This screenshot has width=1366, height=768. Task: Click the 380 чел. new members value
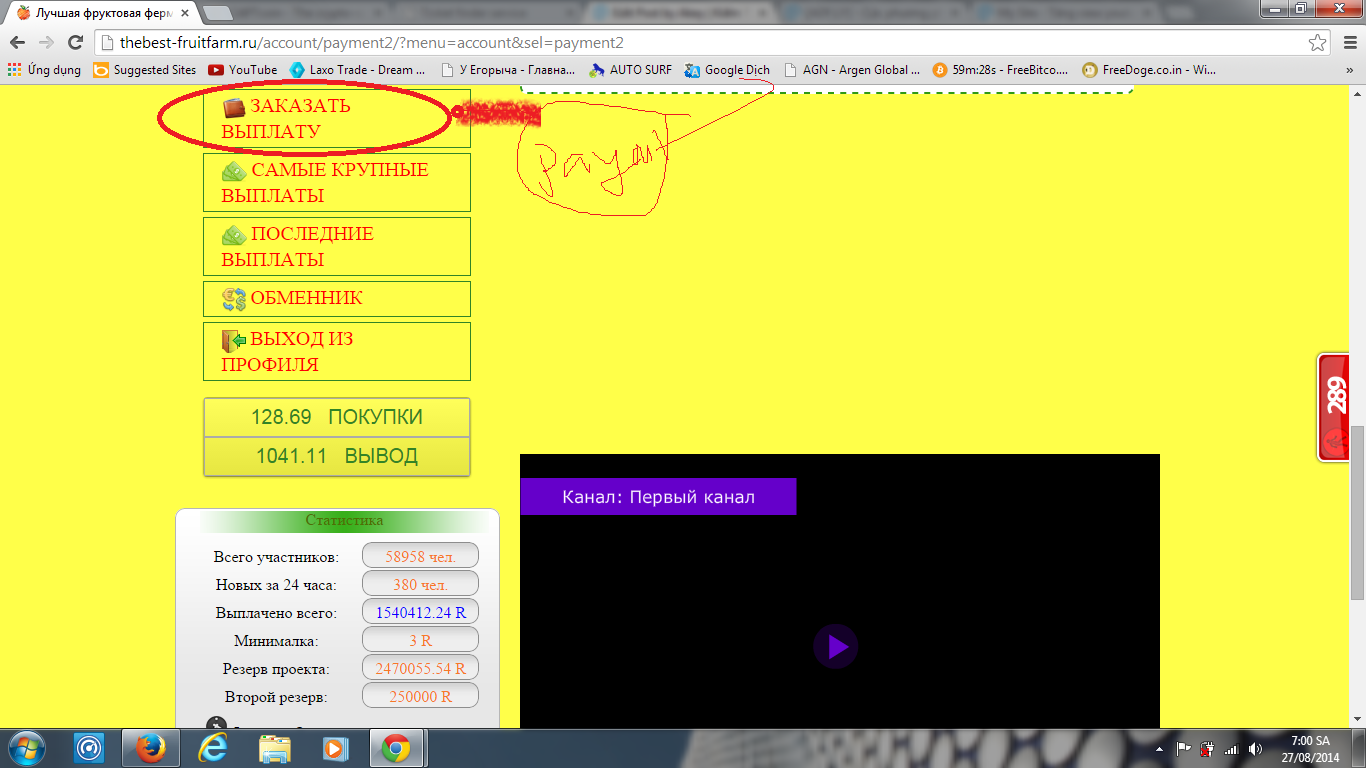point(420,584)
